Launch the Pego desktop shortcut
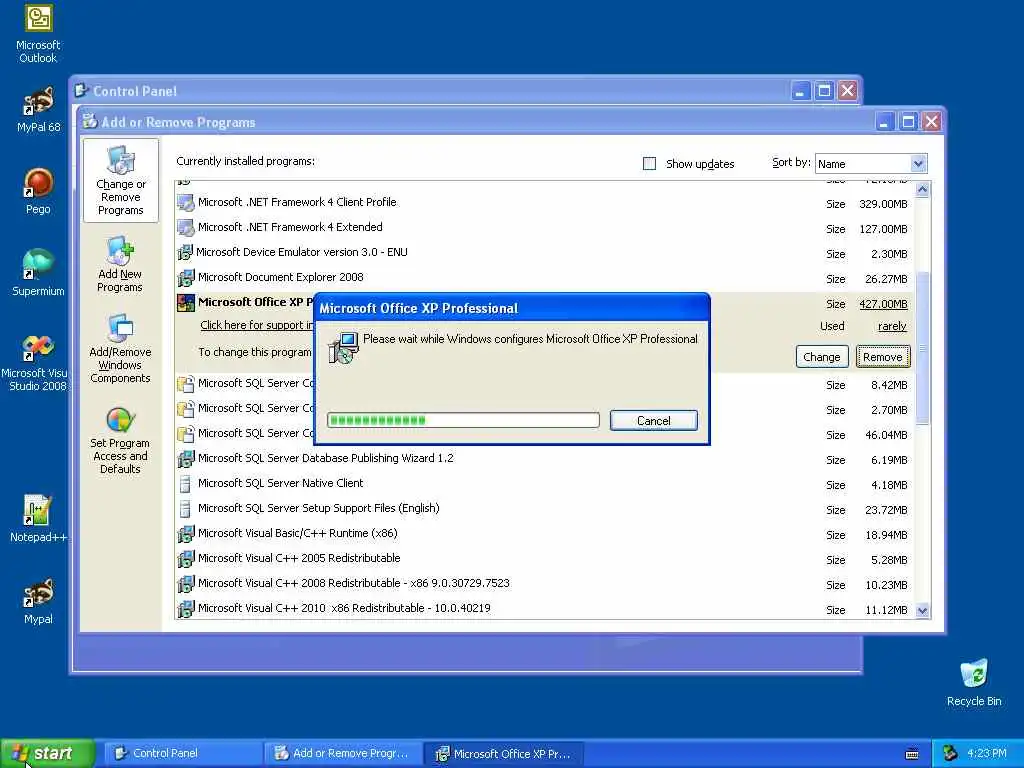1024x768 pixels. click(x=38, y=191)
